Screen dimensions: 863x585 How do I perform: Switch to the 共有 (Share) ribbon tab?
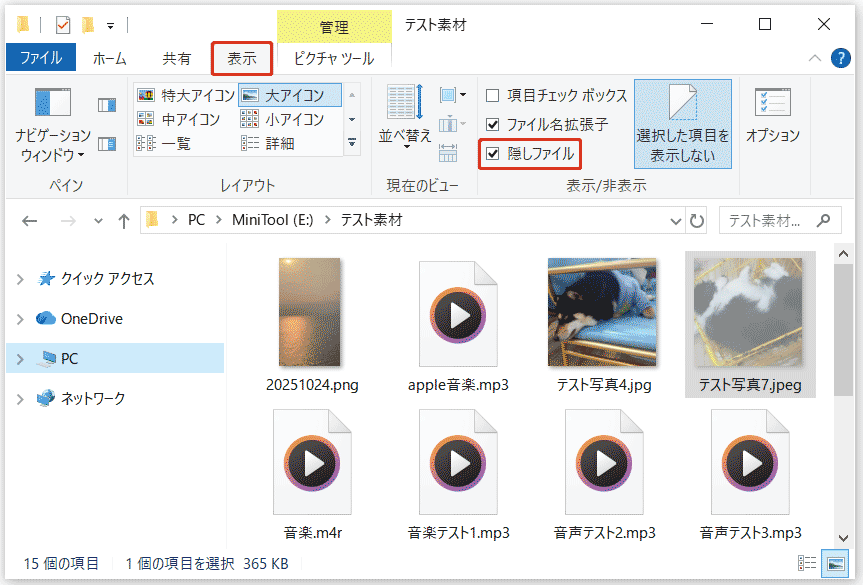pyautogui.click(x=176, y=58)
